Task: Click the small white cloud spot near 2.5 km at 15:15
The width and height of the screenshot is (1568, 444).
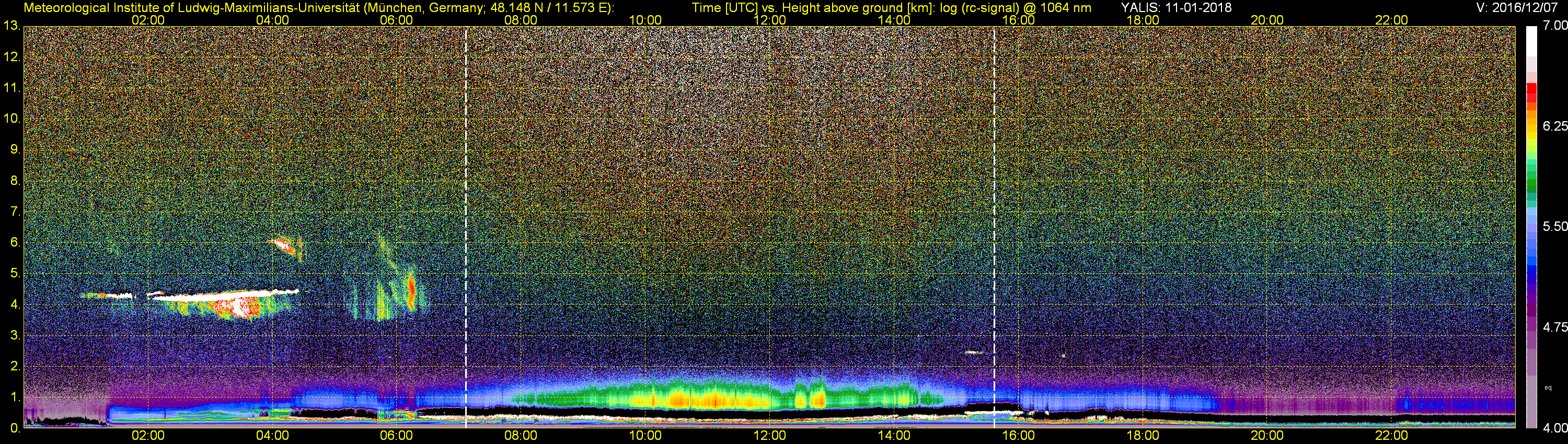Action: point(974,352)
